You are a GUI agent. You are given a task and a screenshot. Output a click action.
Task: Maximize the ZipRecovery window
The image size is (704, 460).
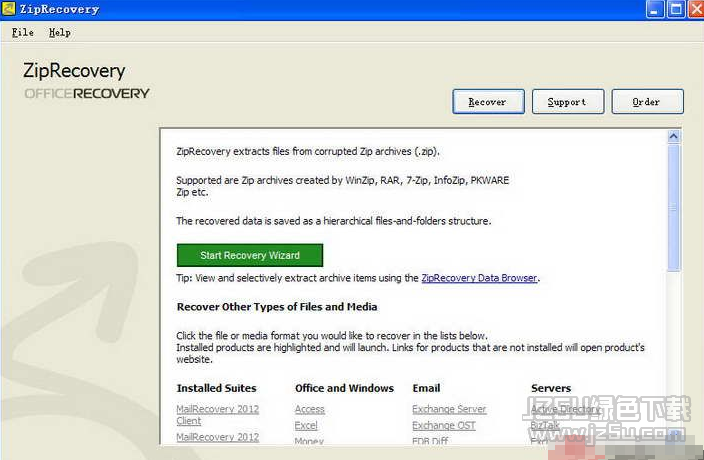676,9
